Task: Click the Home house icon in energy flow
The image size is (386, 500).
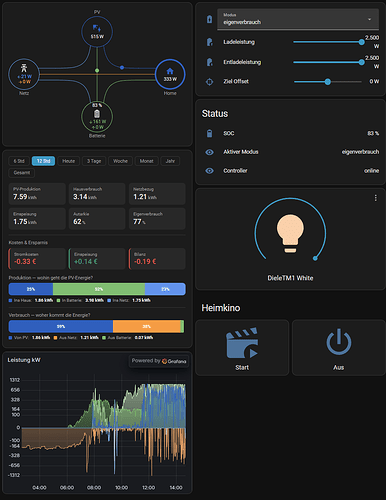Action: 170,71
